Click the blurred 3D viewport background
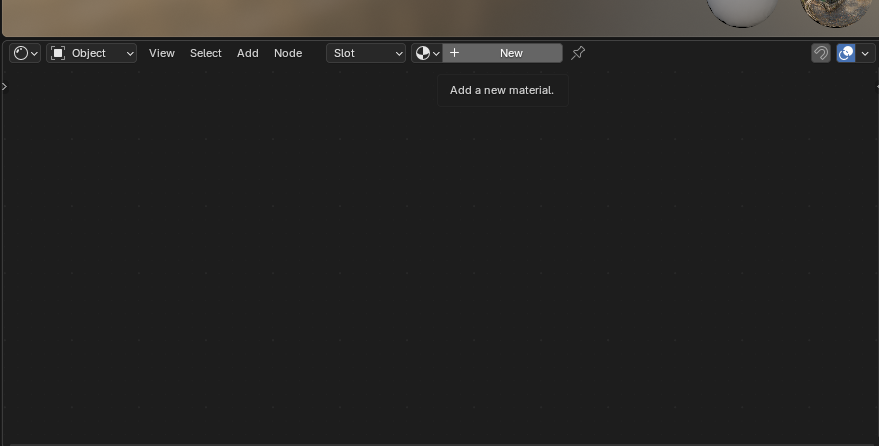 point(350,15)
